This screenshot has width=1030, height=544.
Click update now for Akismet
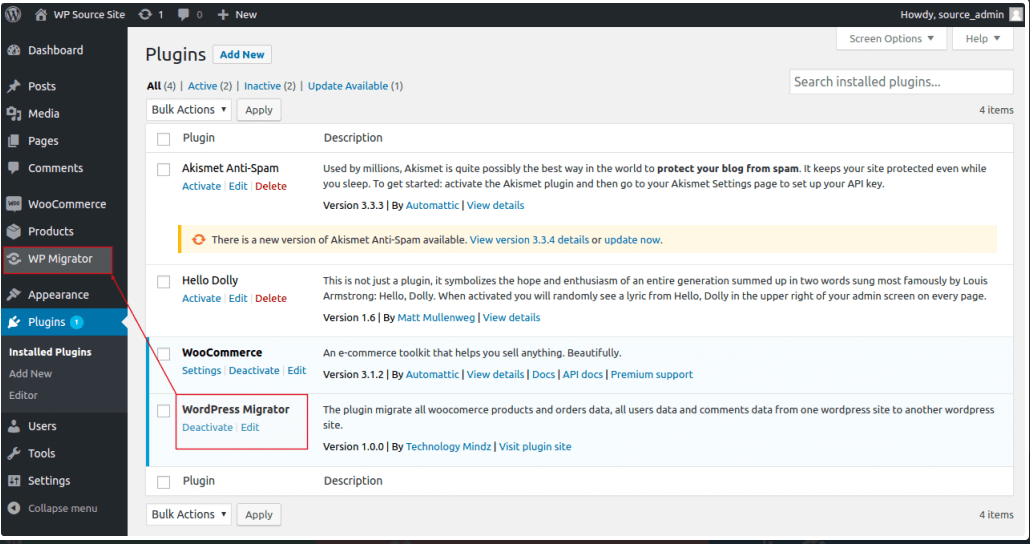(x=632, y=240)
